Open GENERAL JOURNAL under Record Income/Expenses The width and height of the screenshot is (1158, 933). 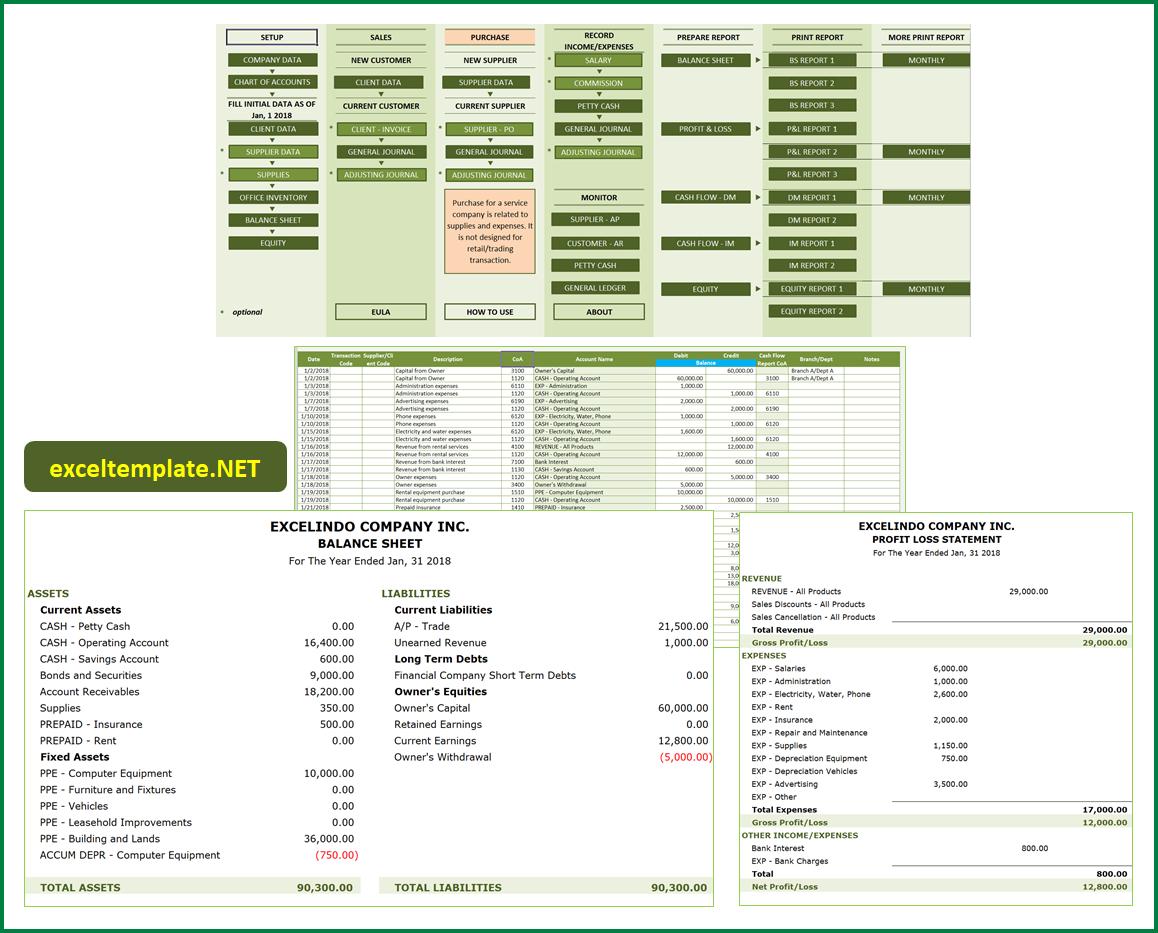click(598, 129)
